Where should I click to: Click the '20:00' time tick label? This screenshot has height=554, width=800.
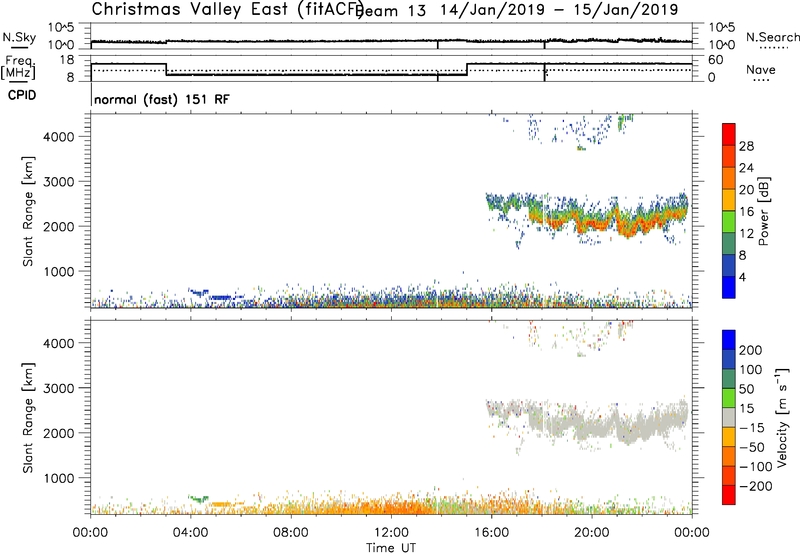(591, 533)
